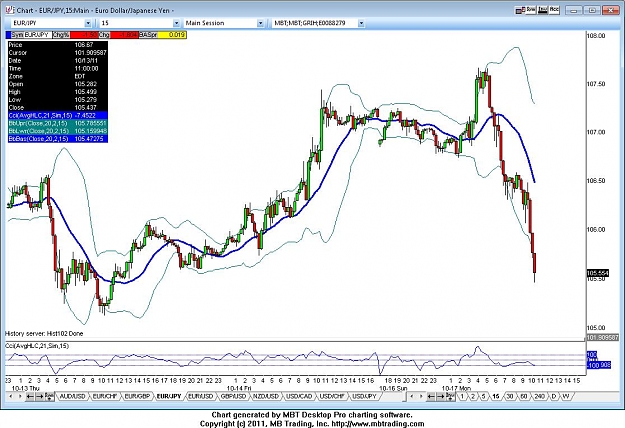Click the 101.909587 cursor value on axis
625x428 pixels.
click(x=602, y=338)
